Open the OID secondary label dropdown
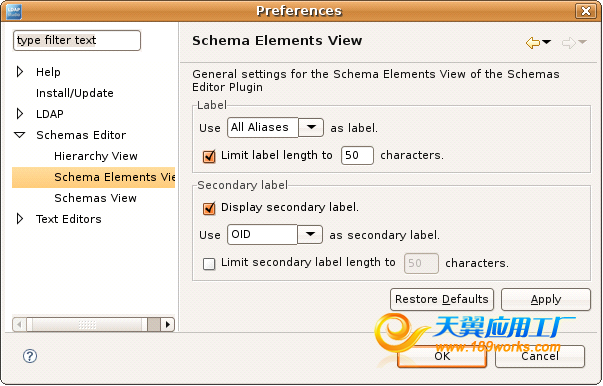The height and width of the screenshot is (386, 603). 310,234
